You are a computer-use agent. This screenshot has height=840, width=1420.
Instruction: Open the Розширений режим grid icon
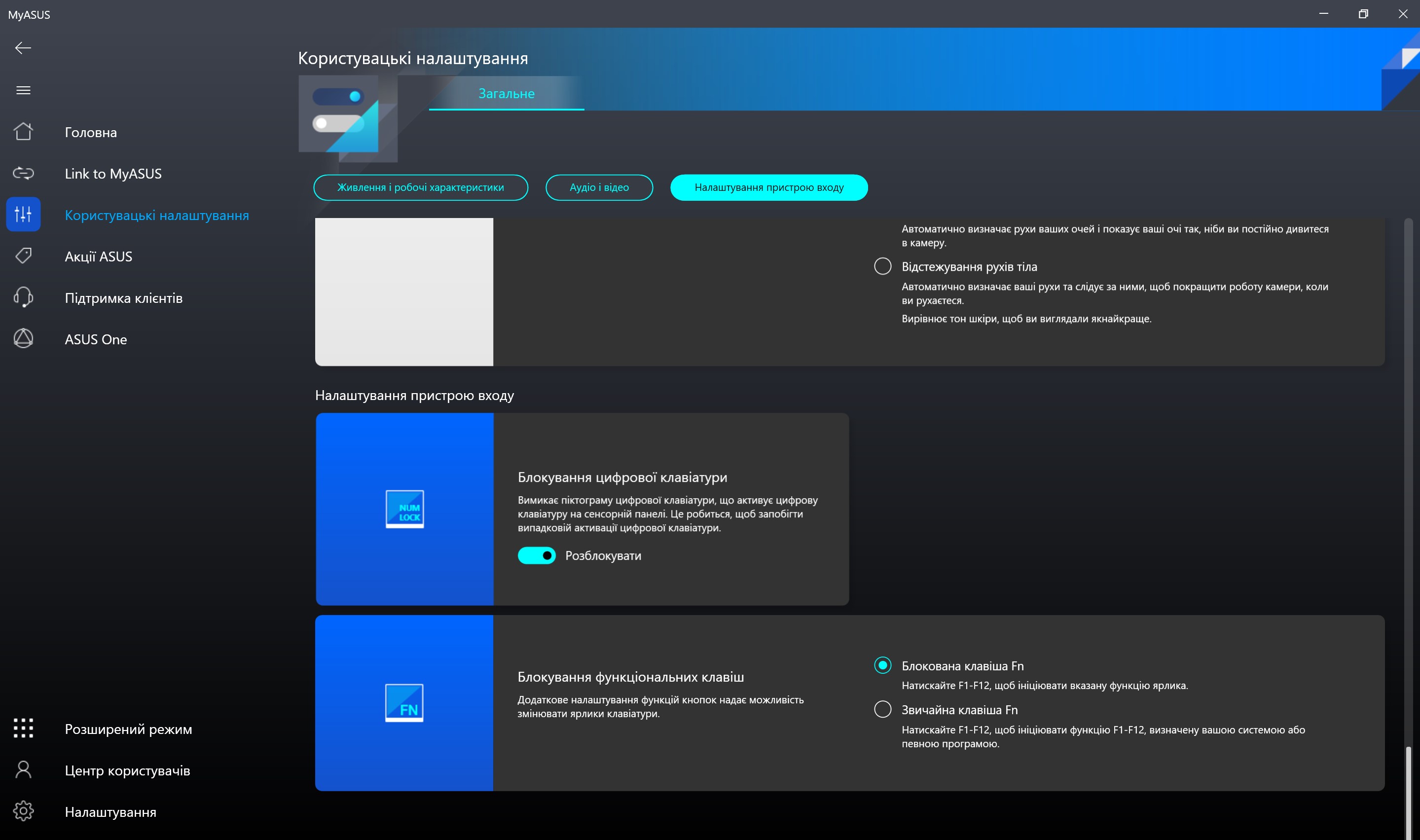click(23, 729)
